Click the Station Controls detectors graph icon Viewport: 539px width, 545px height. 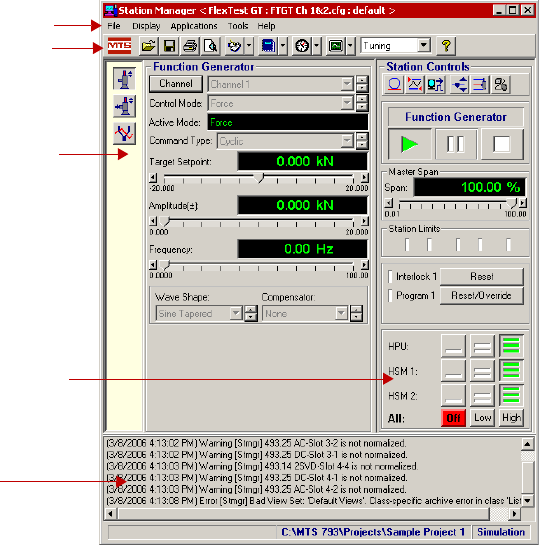(415, 84)
